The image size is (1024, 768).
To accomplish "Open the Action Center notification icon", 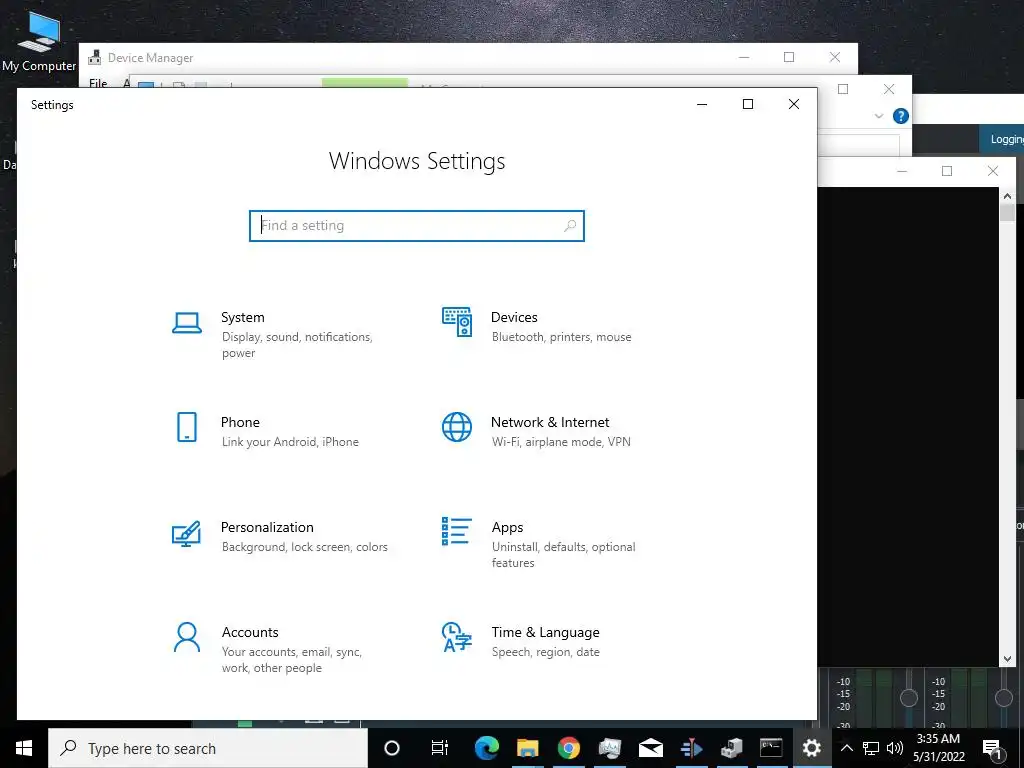I will tap(993, 748).
